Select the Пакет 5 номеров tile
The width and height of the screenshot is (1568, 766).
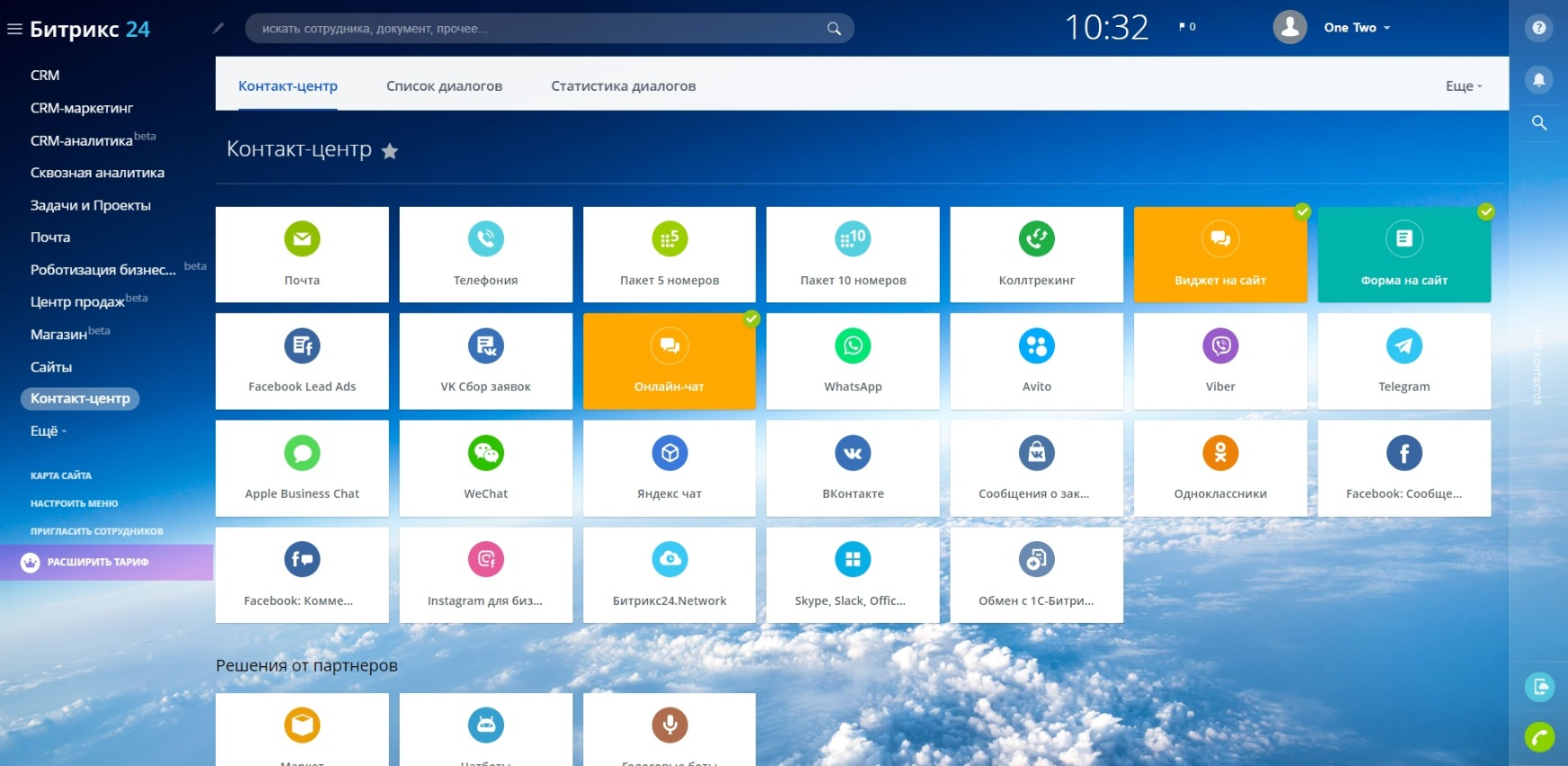coord(669,254)
